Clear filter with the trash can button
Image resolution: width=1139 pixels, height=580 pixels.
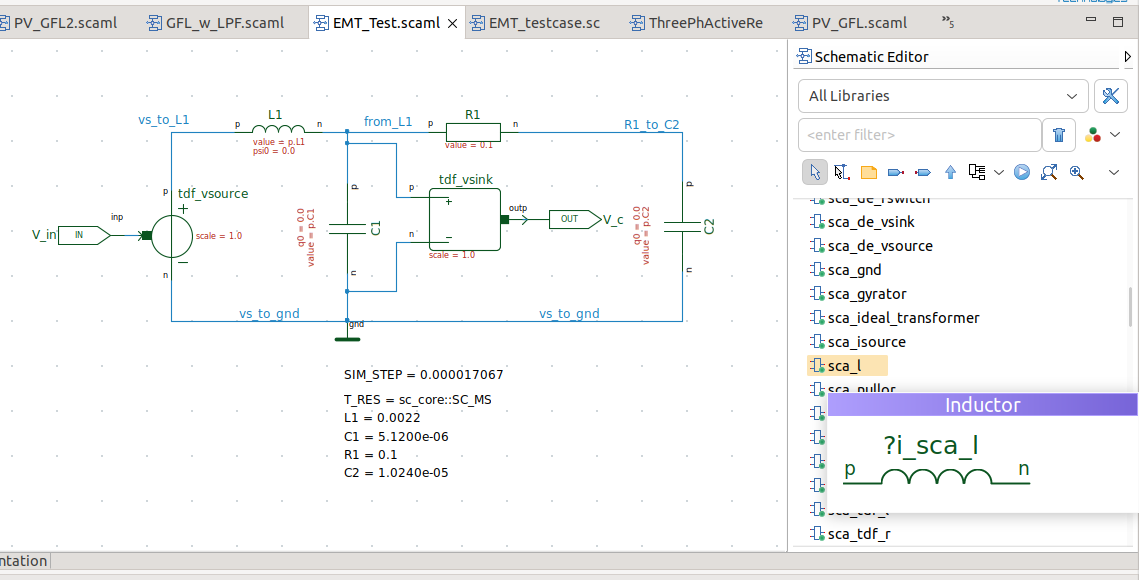(x=1059, y=135)
